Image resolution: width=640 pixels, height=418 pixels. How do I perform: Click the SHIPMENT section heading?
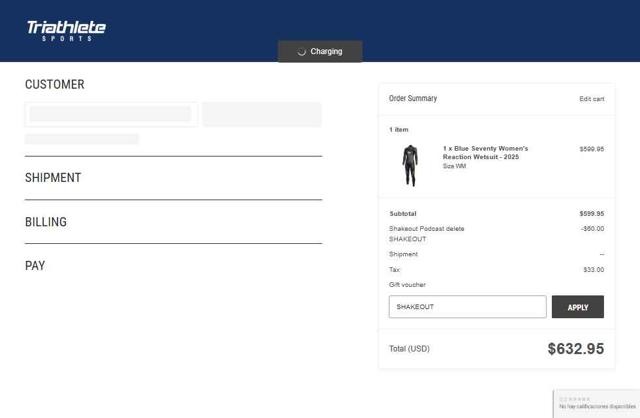pos(53,178)
